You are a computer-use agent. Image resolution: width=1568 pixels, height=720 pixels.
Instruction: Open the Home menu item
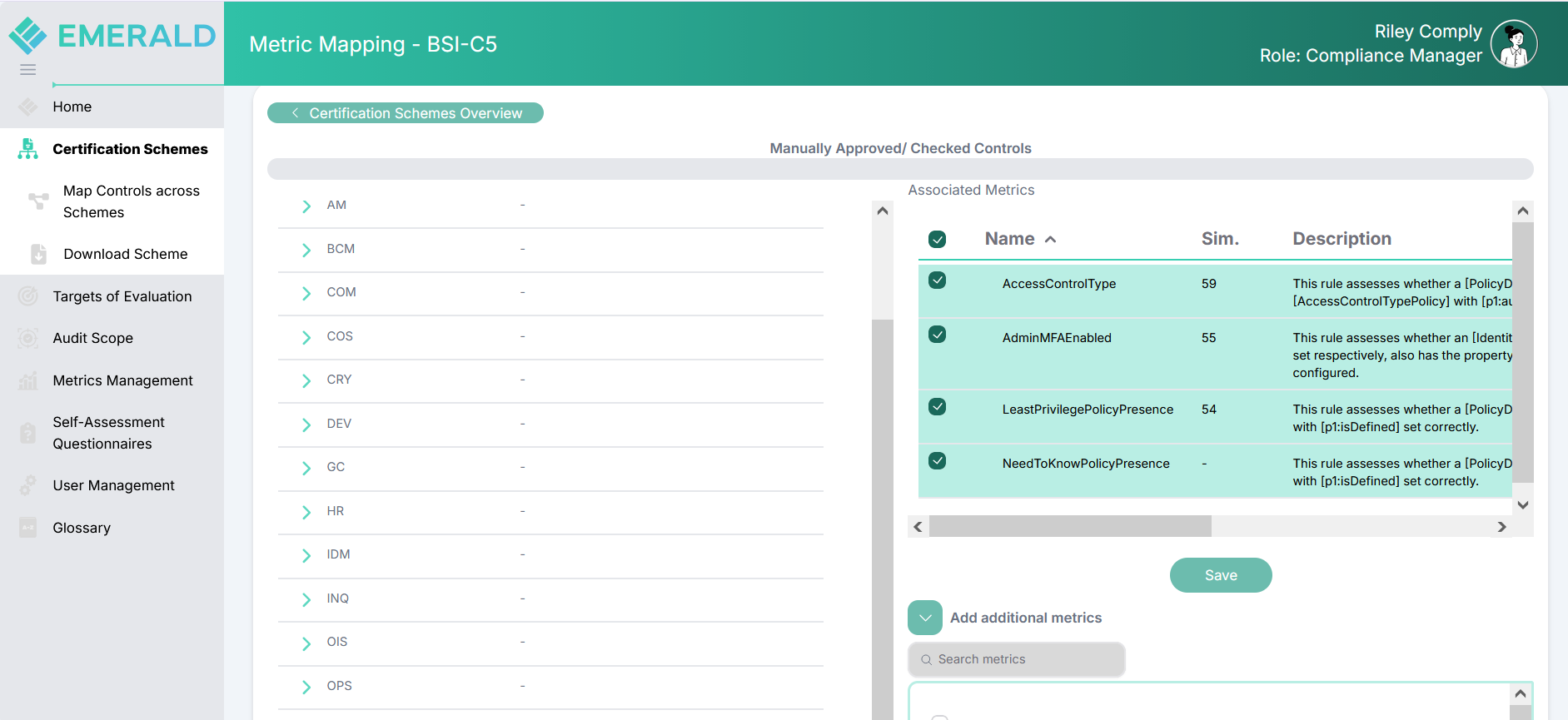[x=72, y=107]
